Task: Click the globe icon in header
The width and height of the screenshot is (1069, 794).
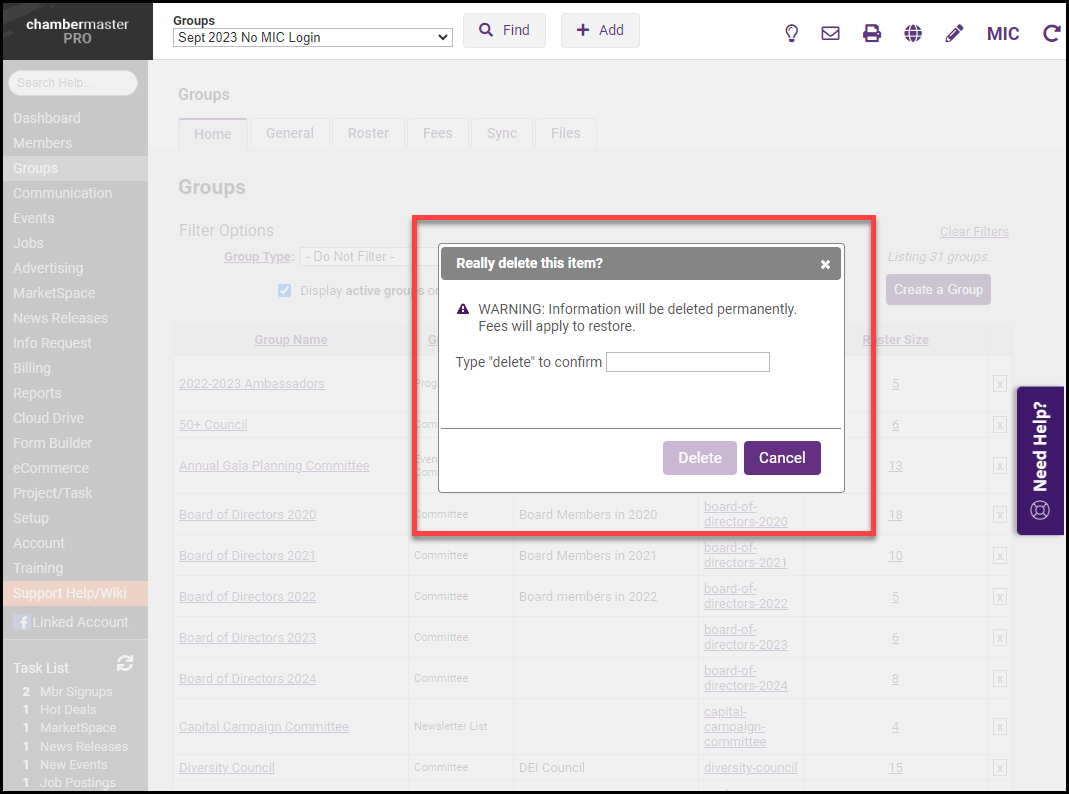Action: click(x=913, y=33)
